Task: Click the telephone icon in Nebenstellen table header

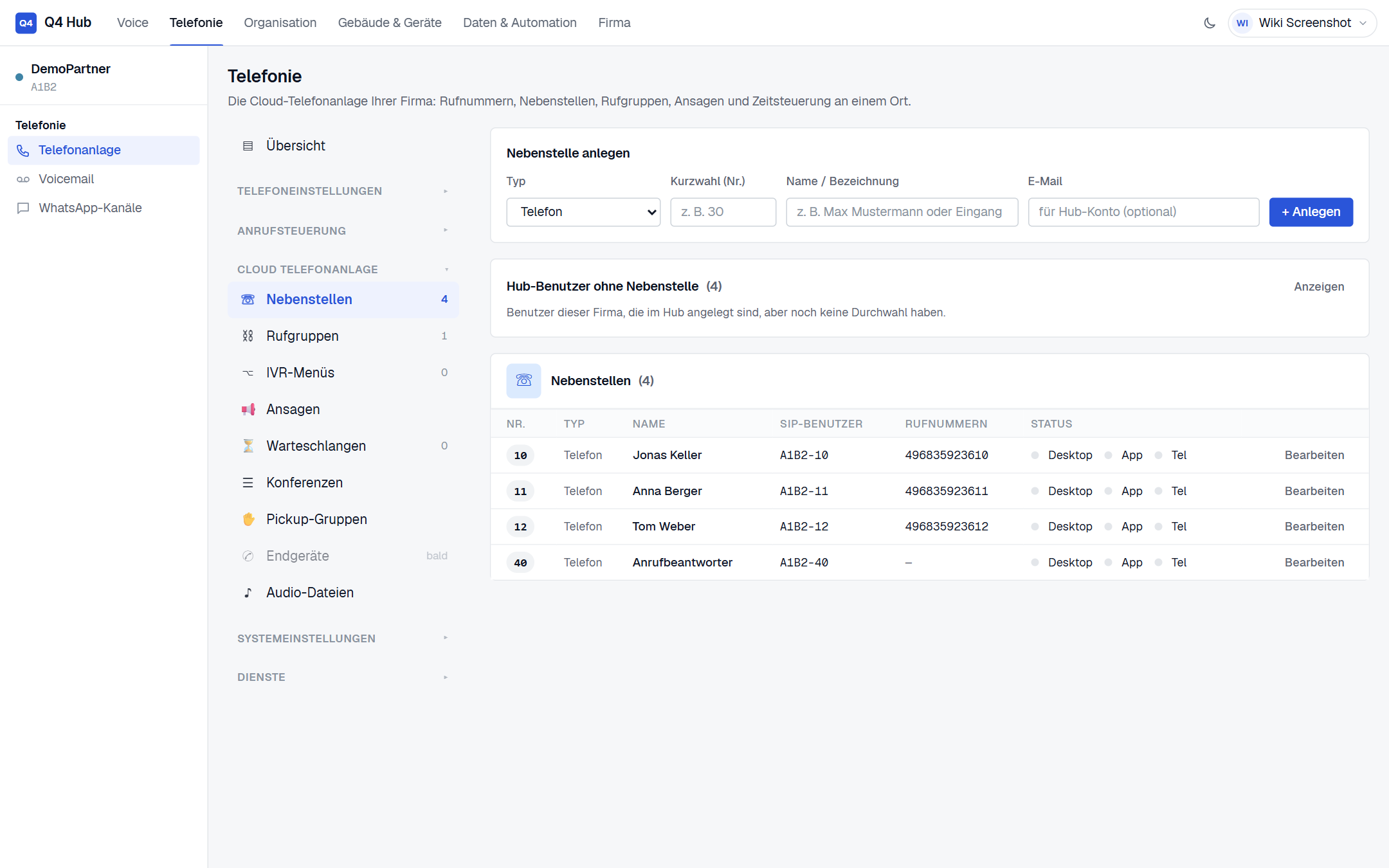Action: 523,381
